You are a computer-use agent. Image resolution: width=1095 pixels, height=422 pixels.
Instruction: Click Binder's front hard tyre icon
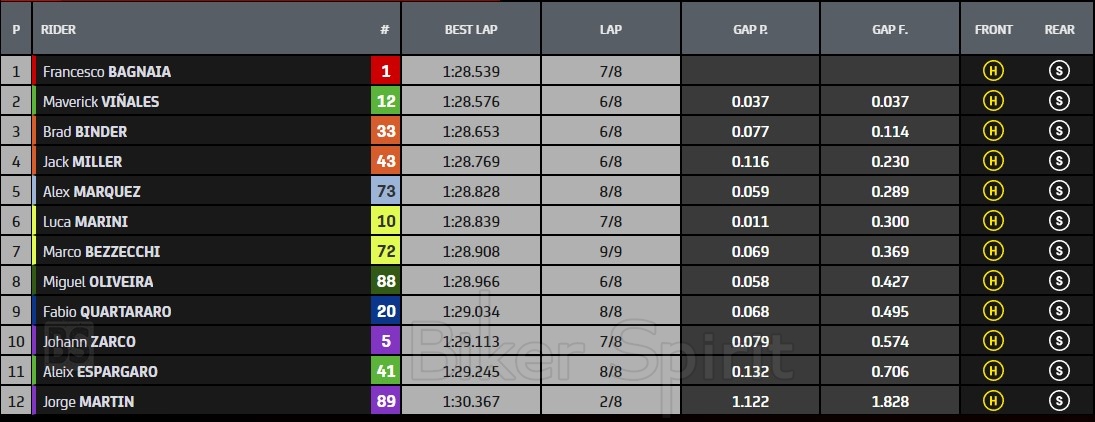click(994, 131)
